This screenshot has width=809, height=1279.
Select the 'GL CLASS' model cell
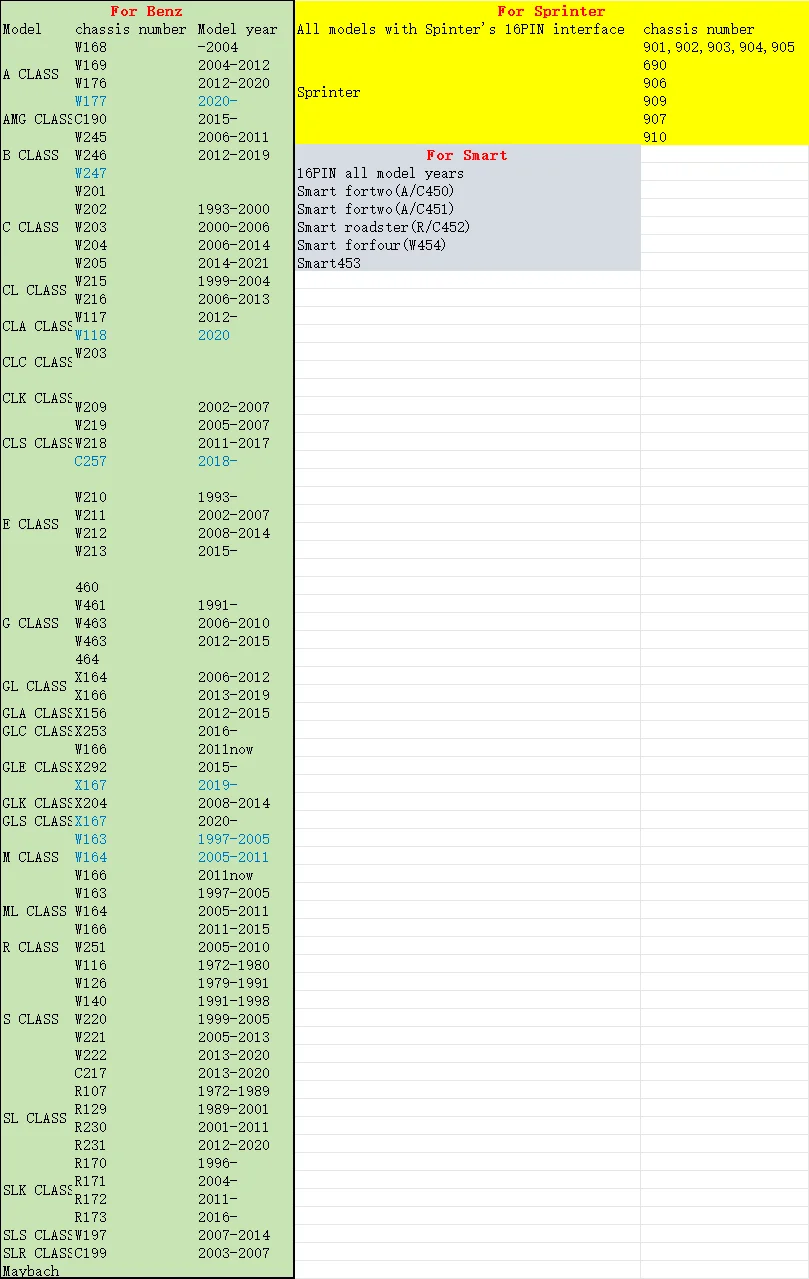click(35, 686)
